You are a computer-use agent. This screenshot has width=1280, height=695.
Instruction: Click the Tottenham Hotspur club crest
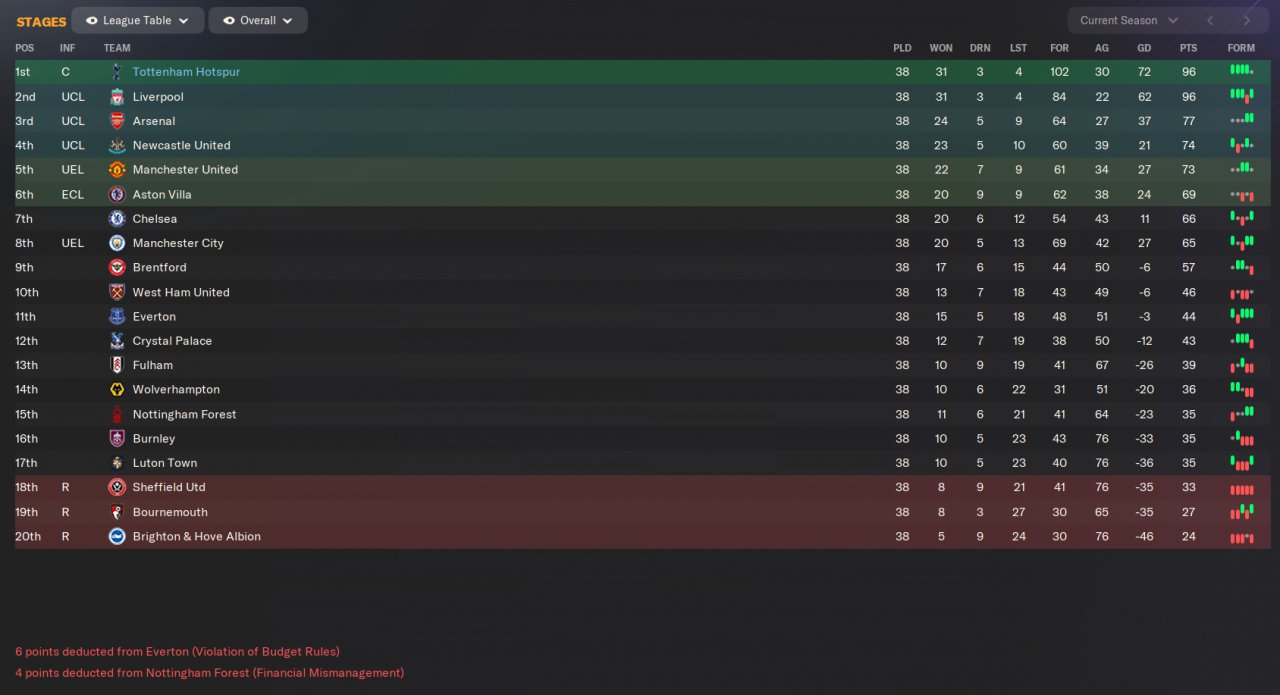click(x=117, y=72)
